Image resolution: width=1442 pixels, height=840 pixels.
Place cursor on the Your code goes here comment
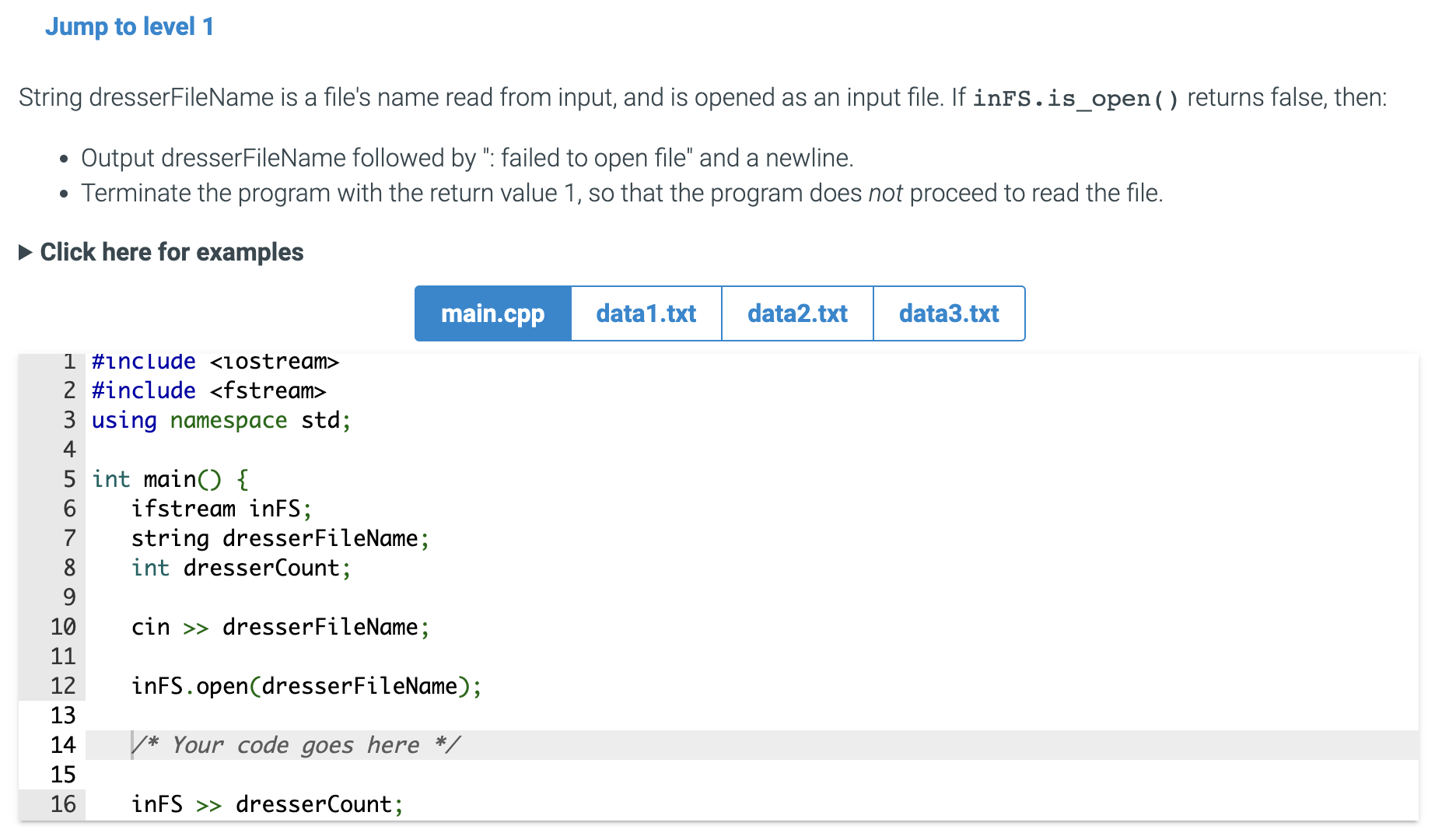click(x=296, y=744)
